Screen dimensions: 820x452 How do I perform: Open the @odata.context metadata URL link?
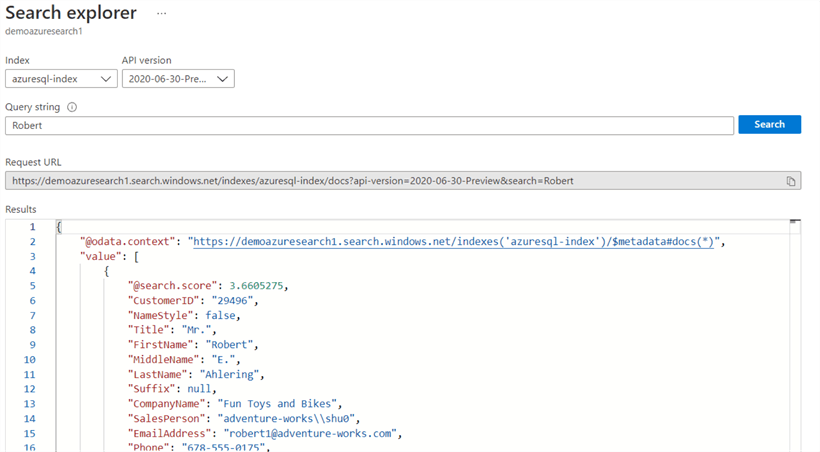(453, 242)
